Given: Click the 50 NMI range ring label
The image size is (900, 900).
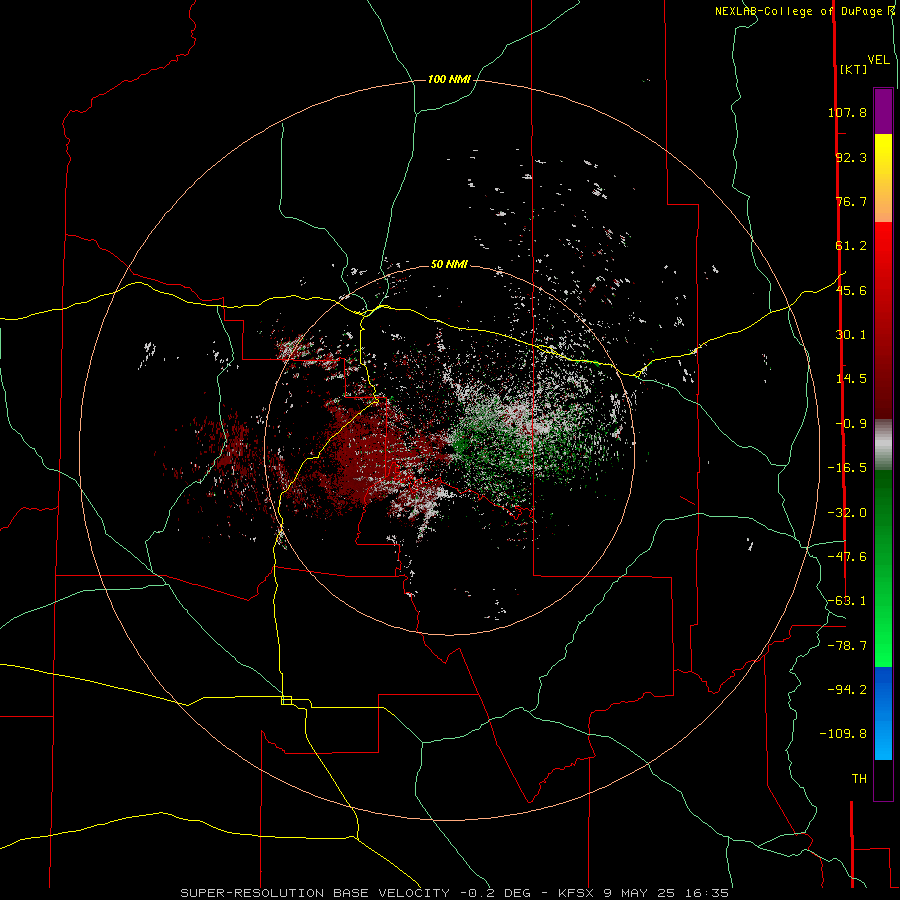Looking at the screenshot, I should coord(449,264).
